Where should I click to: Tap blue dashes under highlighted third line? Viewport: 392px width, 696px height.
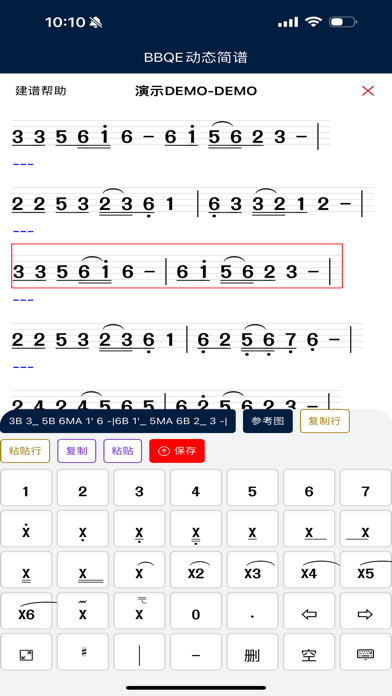coord(24,300)
